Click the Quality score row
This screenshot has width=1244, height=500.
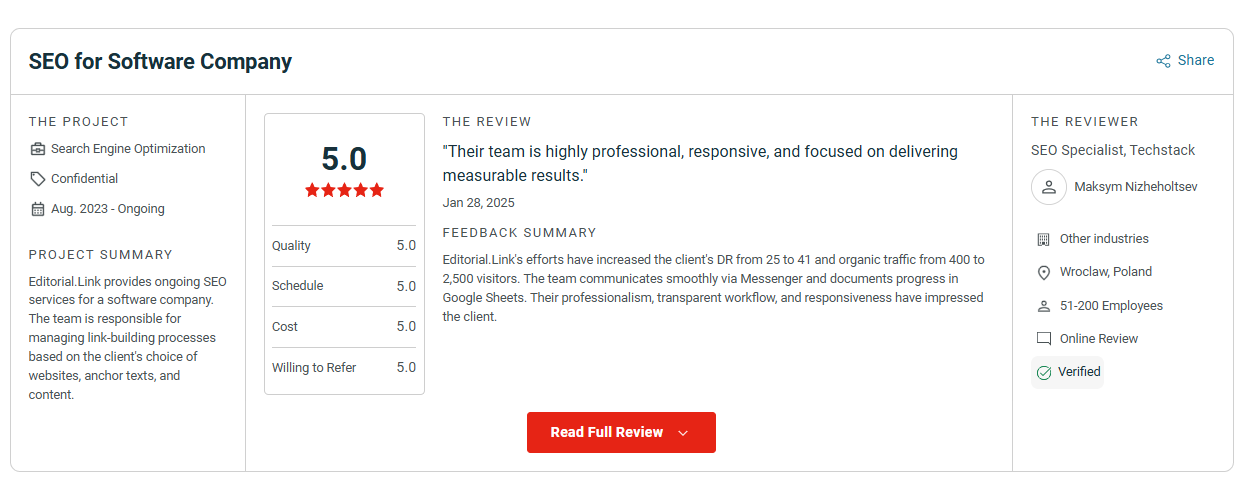click(x=344, y=246)
